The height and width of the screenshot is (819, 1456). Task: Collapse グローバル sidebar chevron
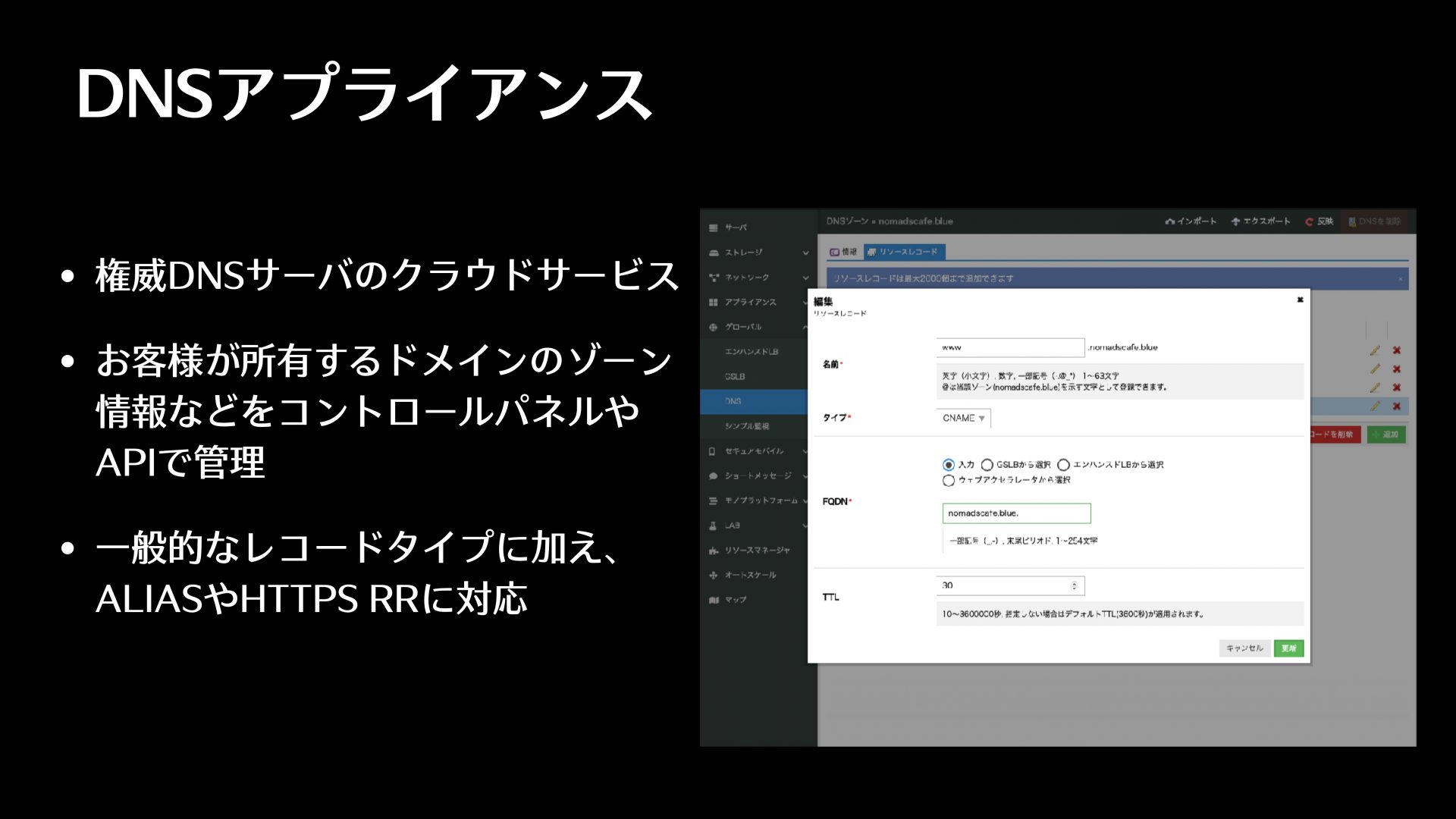pyautogui.click(x=805, y=328)
